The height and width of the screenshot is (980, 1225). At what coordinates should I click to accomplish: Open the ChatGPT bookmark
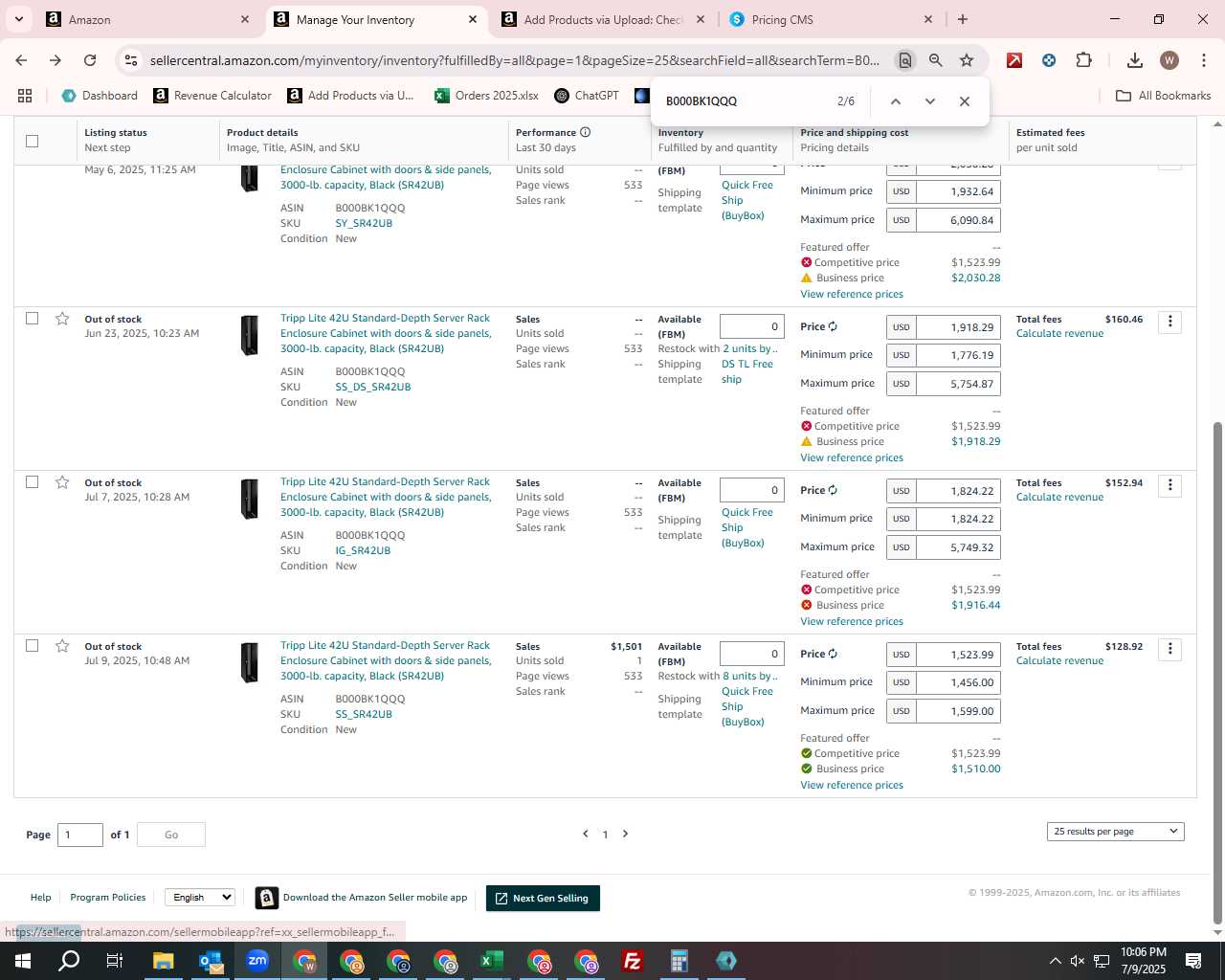click(587, 96)
